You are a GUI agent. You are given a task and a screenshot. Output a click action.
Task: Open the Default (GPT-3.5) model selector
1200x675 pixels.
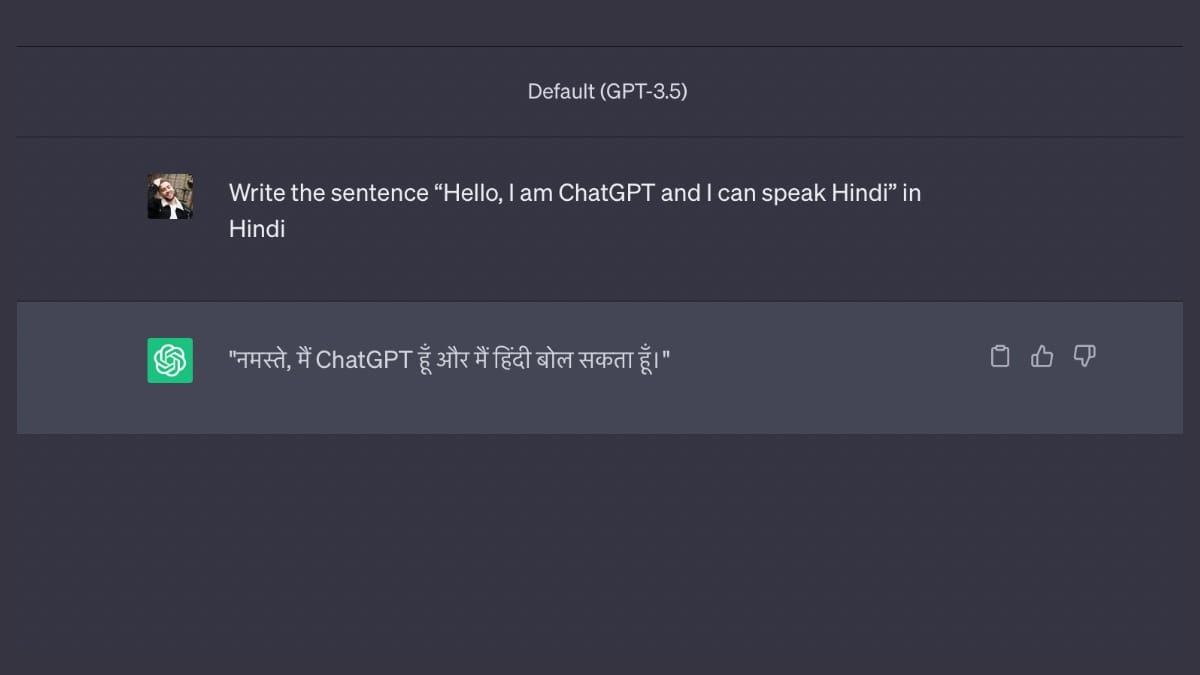610,91
